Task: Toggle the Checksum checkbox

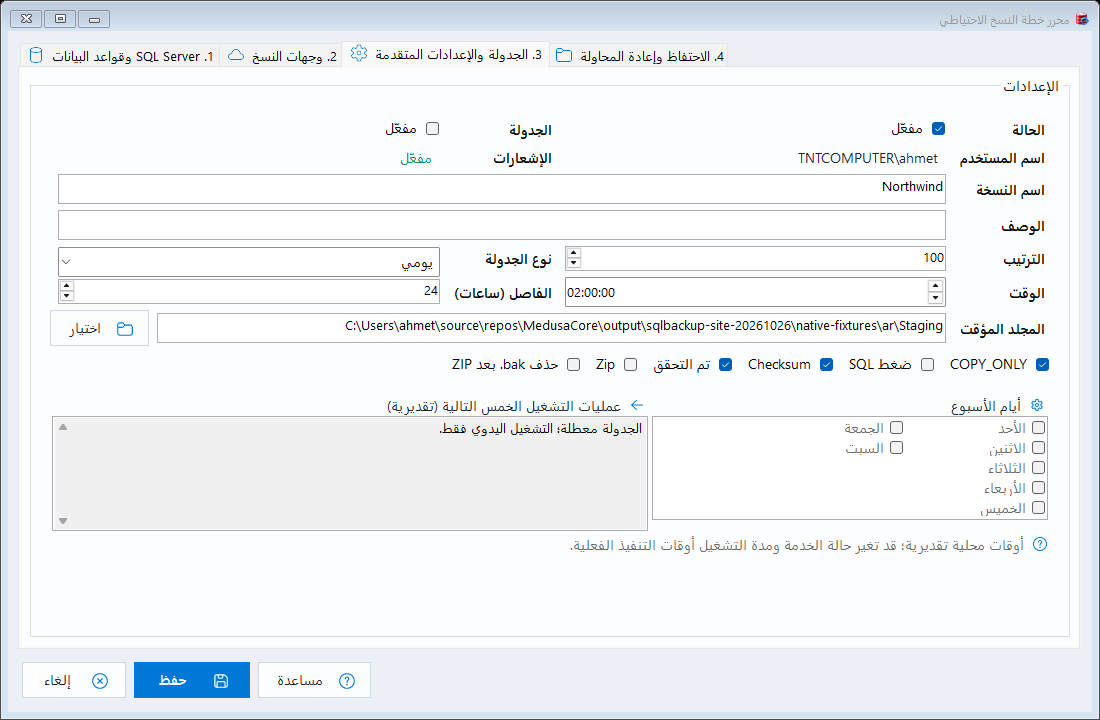Action: pos(826,365)
